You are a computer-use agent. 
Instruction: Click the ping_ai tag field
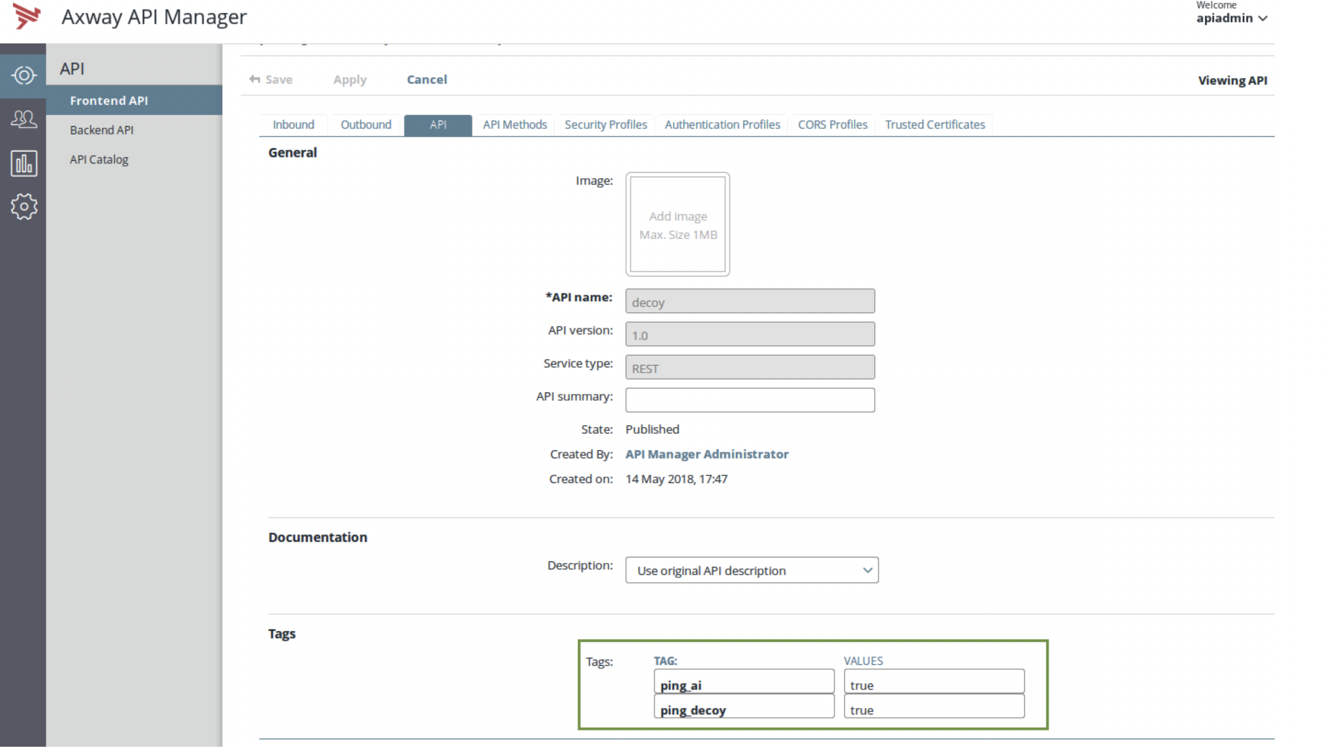(x=744, y=682)
